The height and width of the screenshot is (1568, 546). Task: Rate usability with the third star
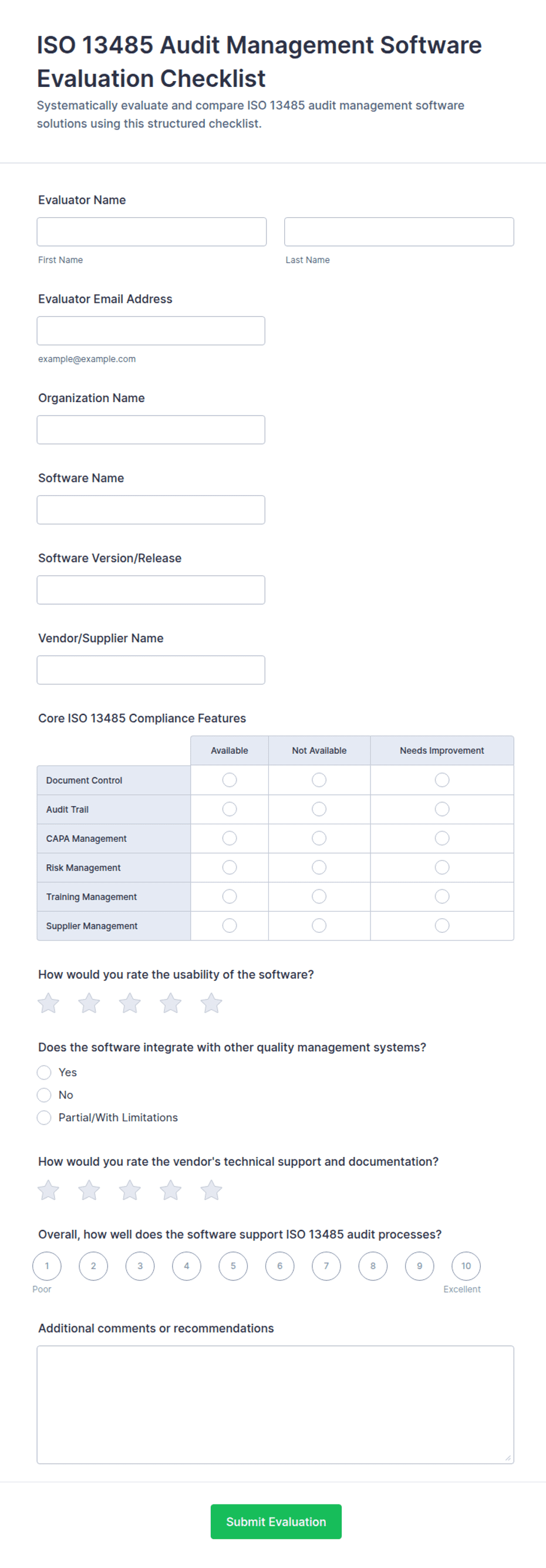130,1003
